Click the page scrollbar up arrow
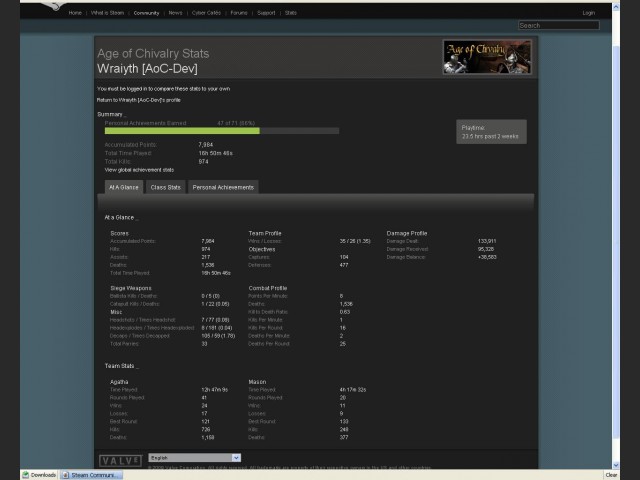 click(x=616, y=7)
